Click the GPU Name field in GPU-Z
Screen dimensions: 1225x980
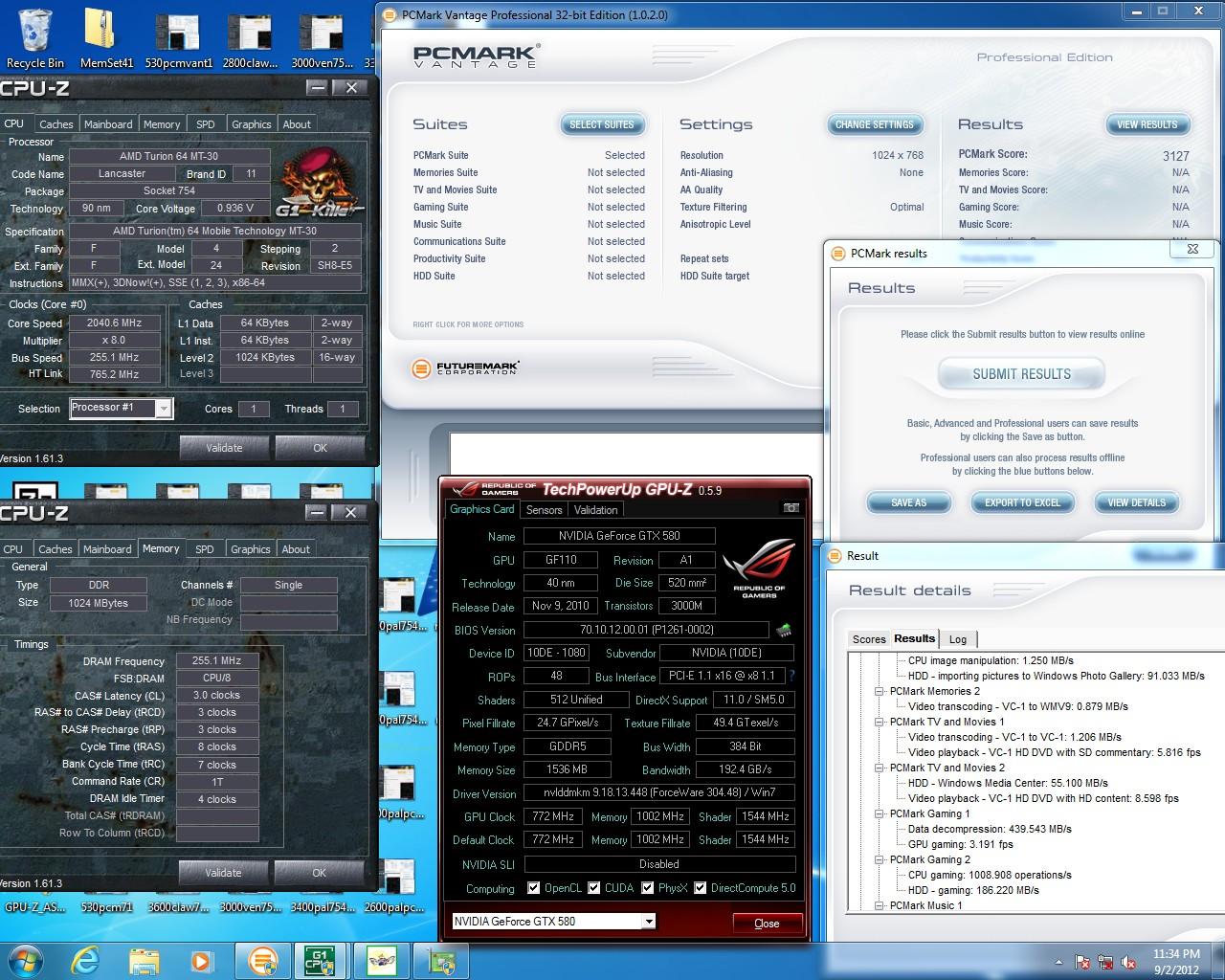(618, 536)
